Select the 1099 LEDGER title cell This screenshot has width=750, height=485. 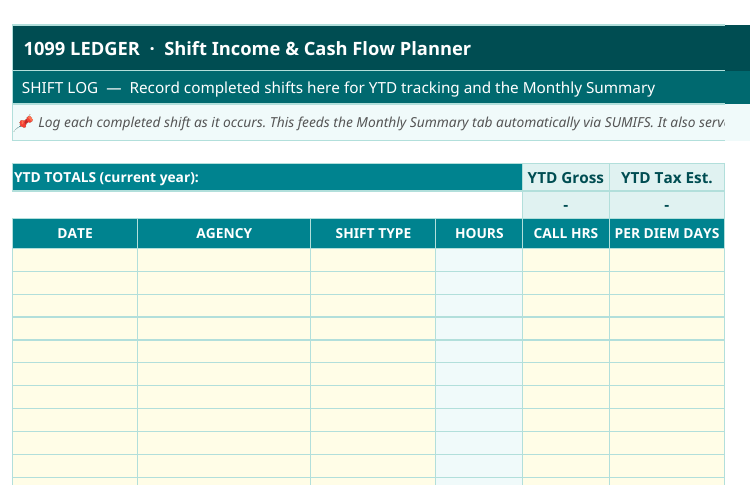coord(381,48)
